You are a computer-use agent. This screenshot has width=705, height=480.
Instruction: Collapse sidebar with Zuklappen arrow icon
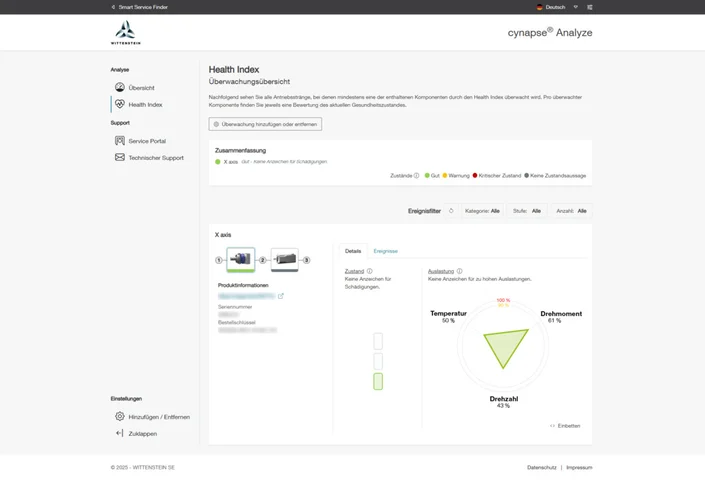120,433
